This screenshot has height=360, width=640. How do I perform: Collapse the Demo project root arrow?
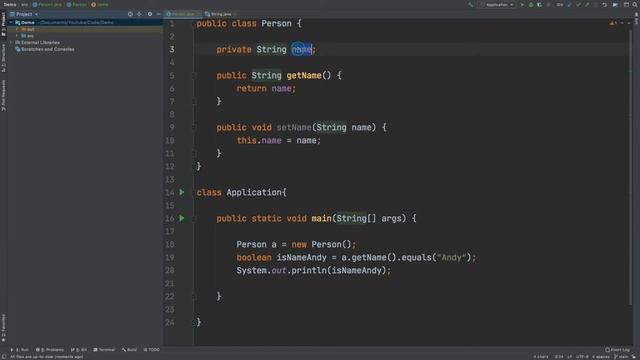click(11, 22)
